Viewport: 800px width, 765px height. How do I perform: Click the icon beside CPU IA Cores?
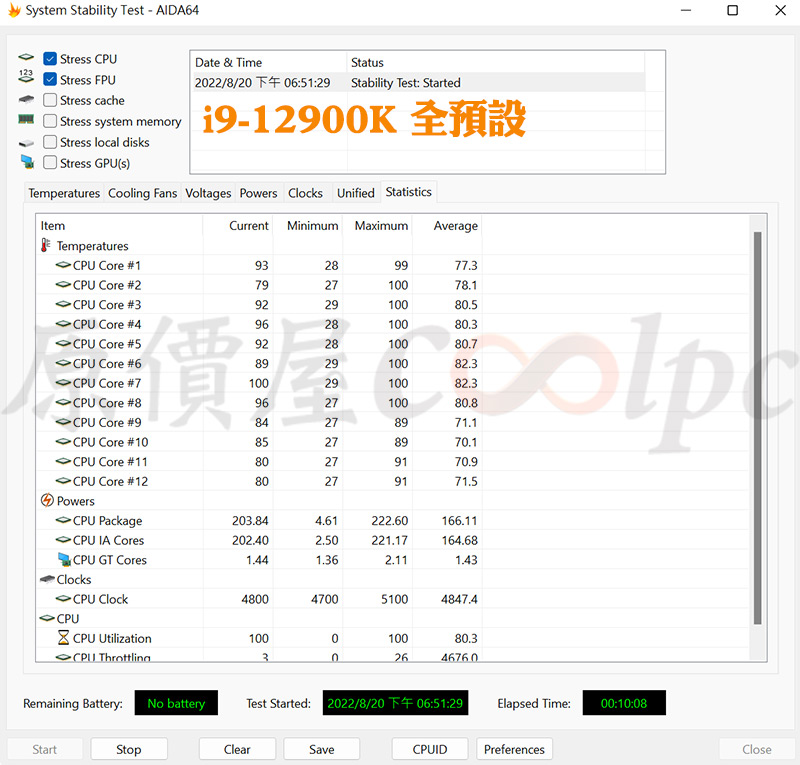(x=63, y=539)
